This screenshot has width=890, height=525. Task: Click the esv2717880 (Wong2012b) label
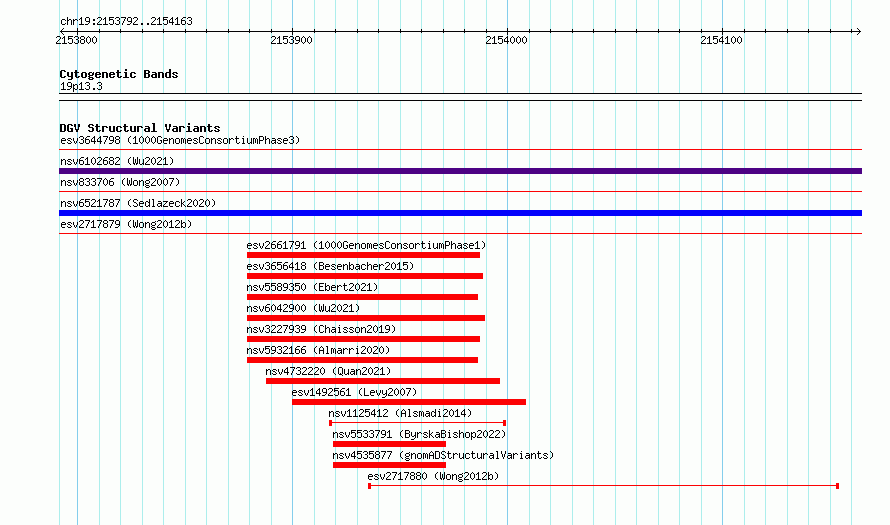pos(433,476)
